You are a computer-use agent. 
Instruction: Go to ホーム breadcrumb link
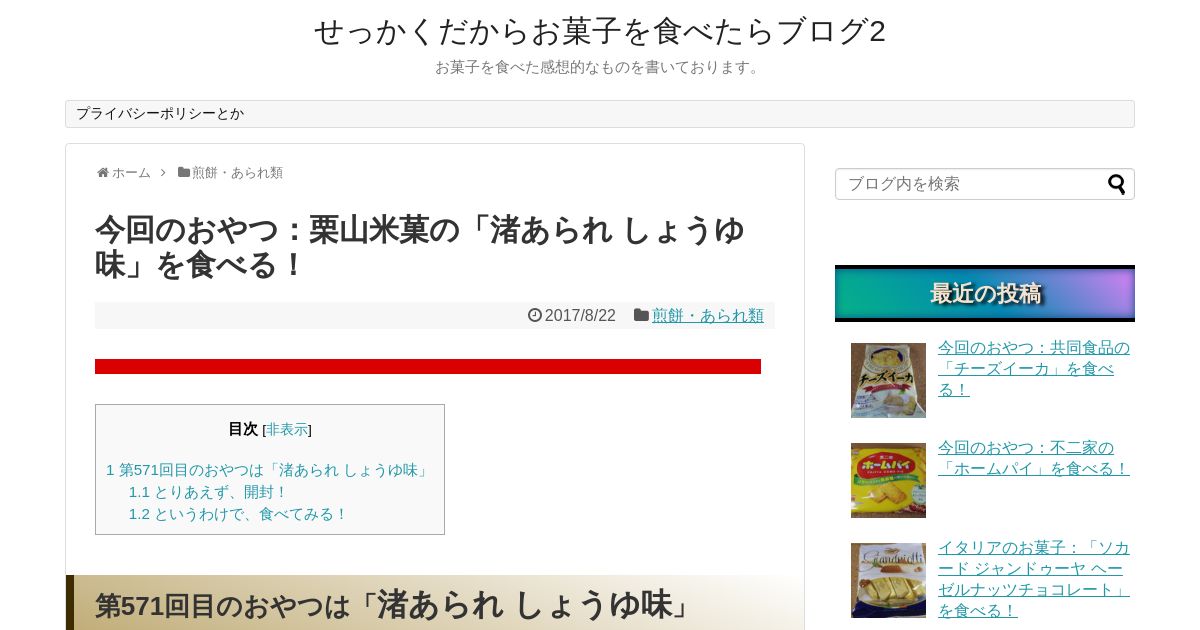pos(131,172)
